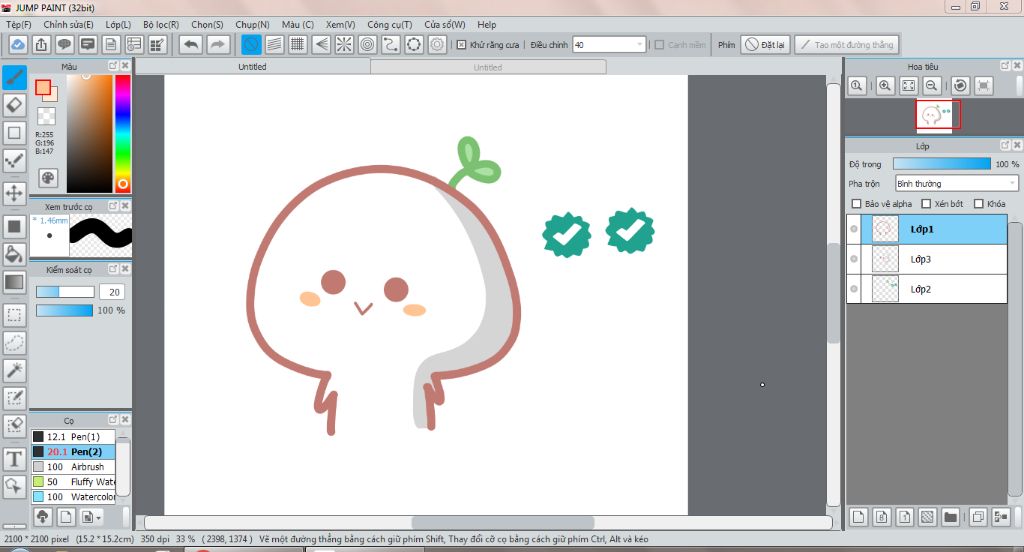Select the Text tool
Viewport: 1024px width, 552px height.
click(14, 459)
